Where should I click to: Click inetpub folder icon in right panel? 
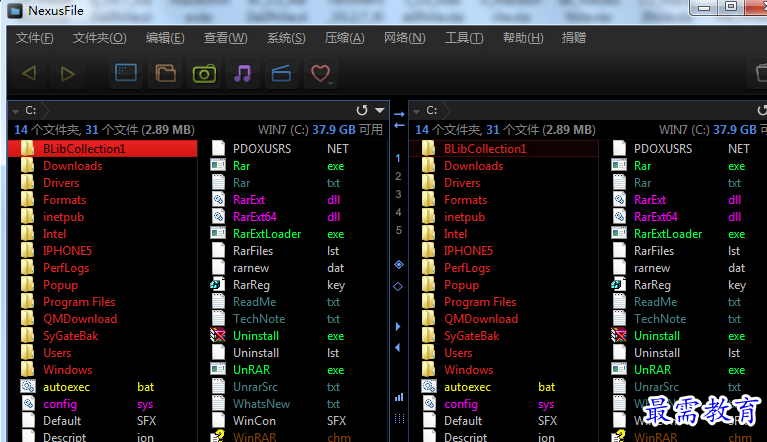[429, 217]
